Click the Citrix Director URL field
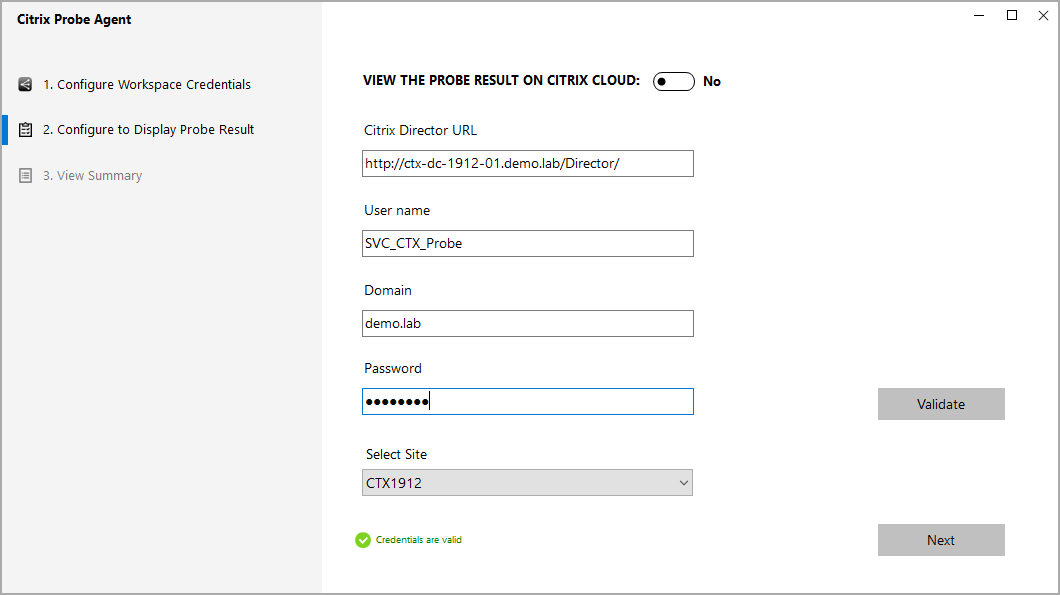The width and height of the screenshot is (1060, 595). 527,163
